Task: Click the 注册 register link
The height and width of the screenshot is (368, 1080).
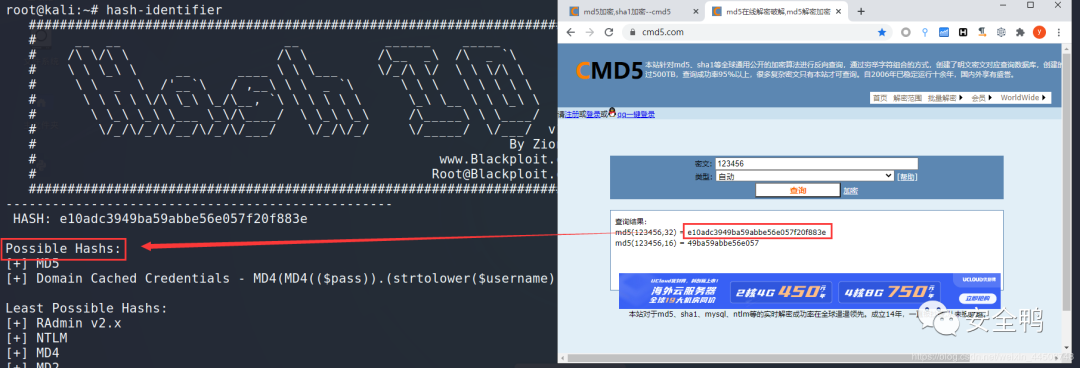Action: click(x=572, y=114)
